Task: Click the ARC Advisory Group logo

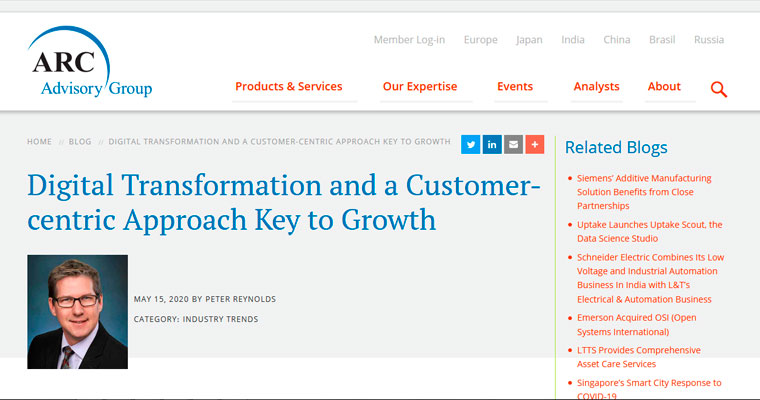Action: 91,65
